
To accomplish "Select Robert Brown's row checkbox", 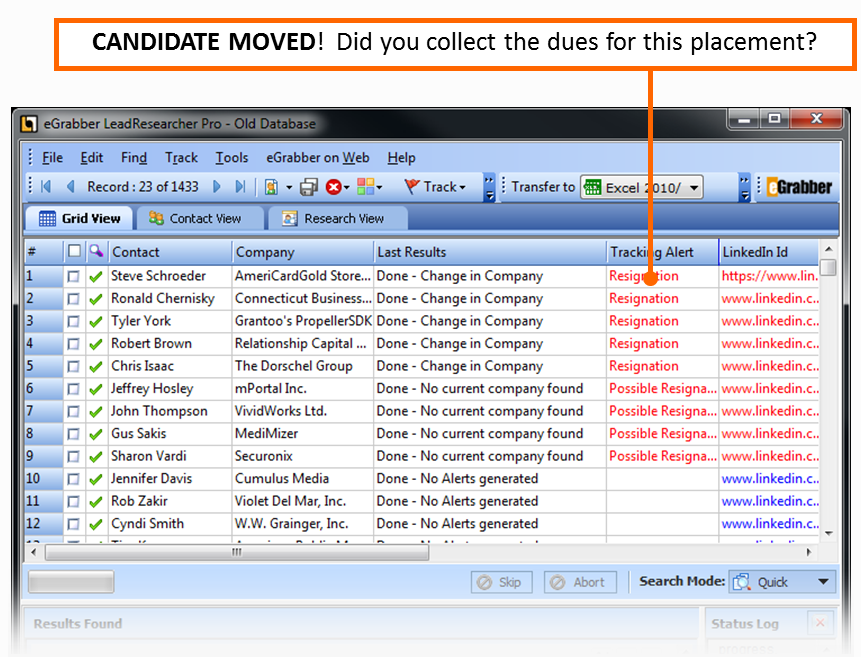I will click(x=73, y=344).
